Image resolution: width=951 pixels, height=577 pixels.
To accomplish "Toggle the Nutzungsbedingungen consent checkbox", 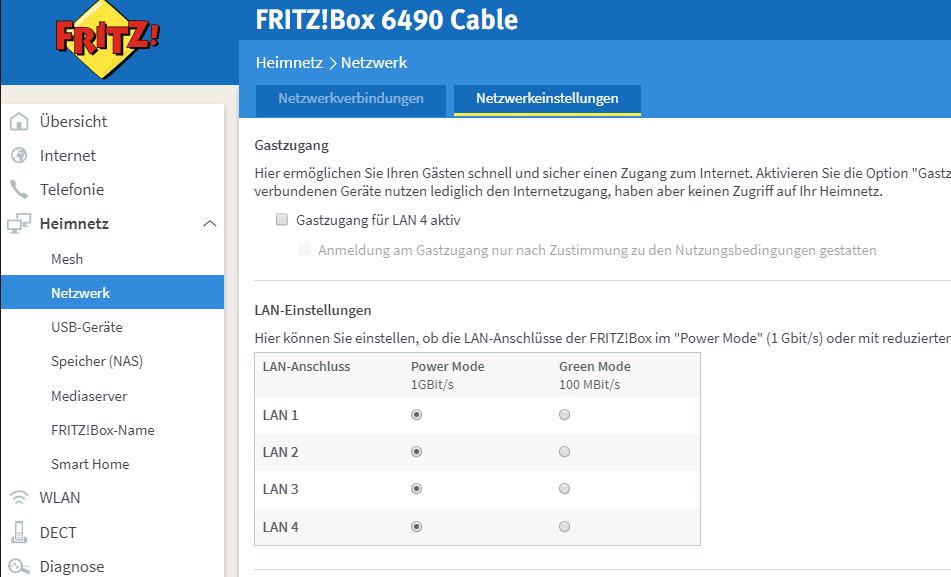I will [x=304, y=249].
